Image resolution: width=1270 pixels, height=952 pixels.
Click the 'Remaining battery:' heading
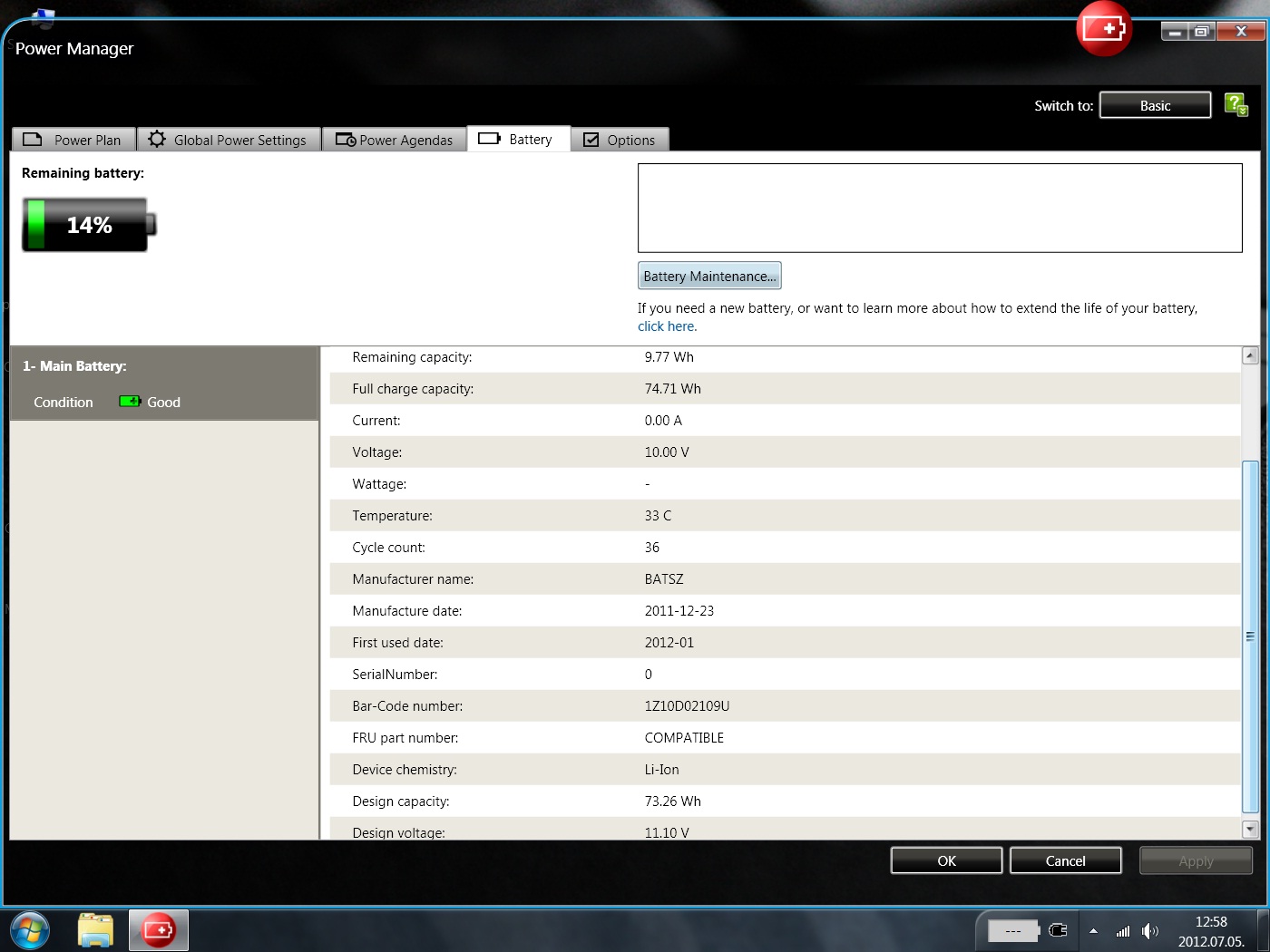point(83,173)
